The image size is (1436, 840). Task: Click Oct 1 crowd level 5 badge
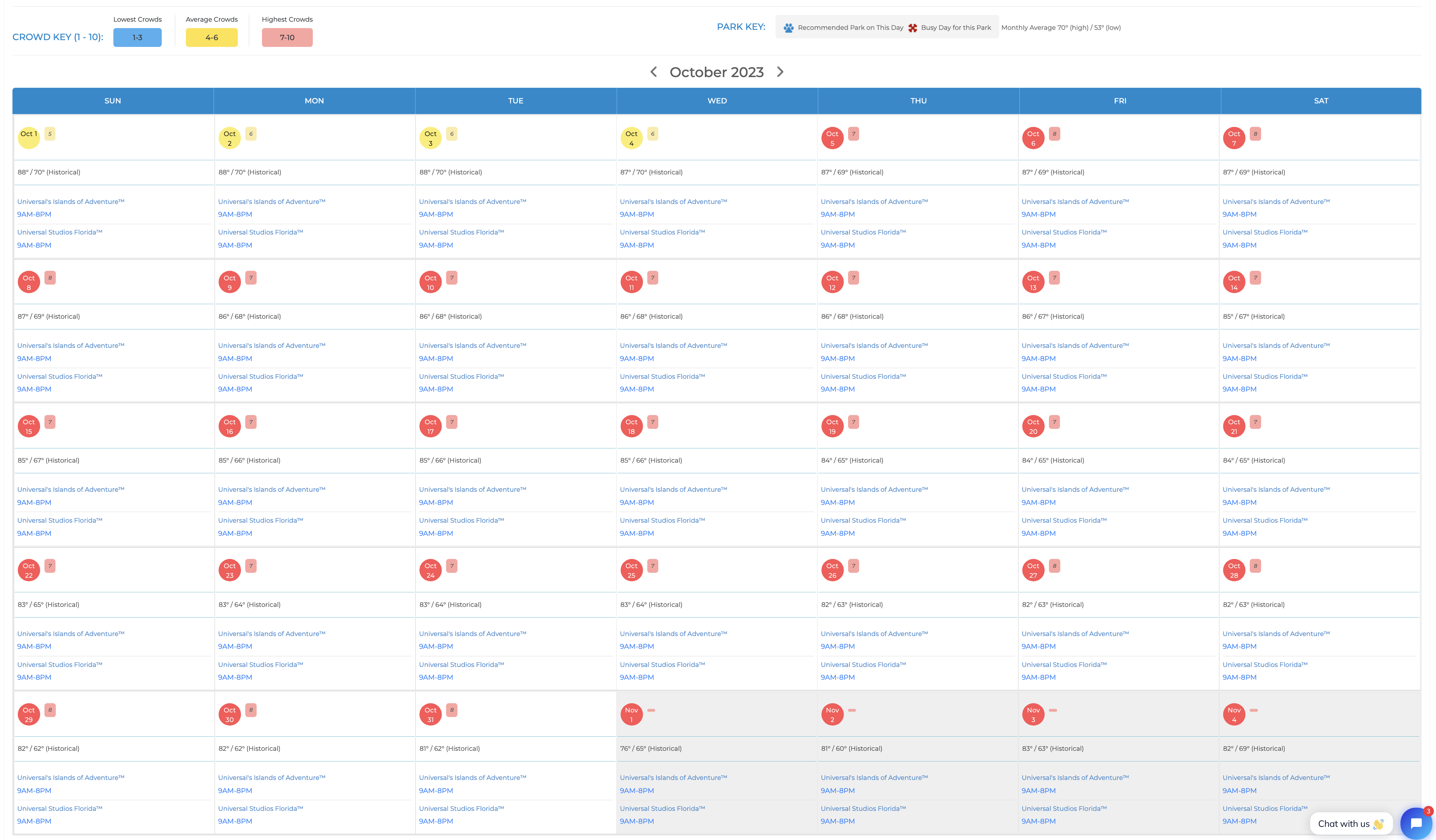(x=50, y=134)
